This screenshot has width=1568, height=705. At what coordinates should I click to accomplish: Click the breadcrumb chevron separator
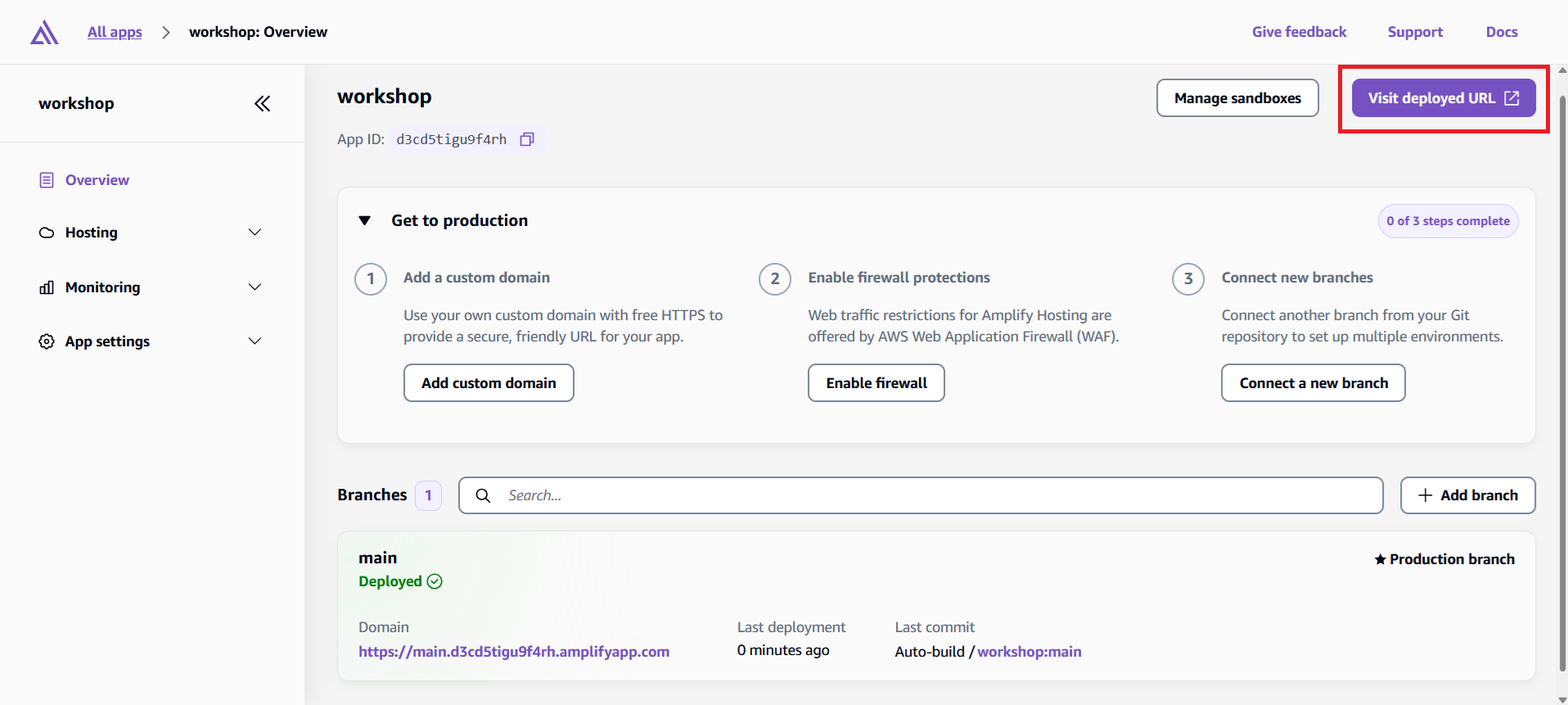(x=165, y=32)
